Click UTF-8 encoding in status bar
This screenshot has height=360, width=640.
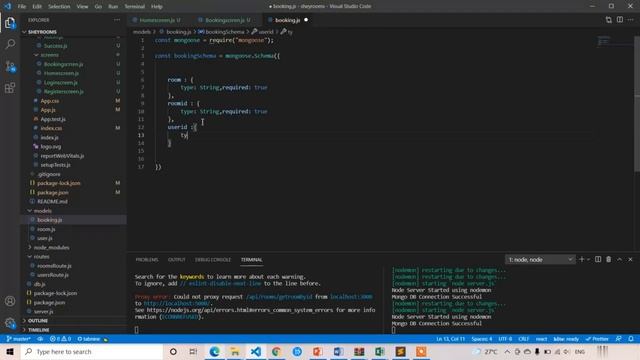(505, 339)
